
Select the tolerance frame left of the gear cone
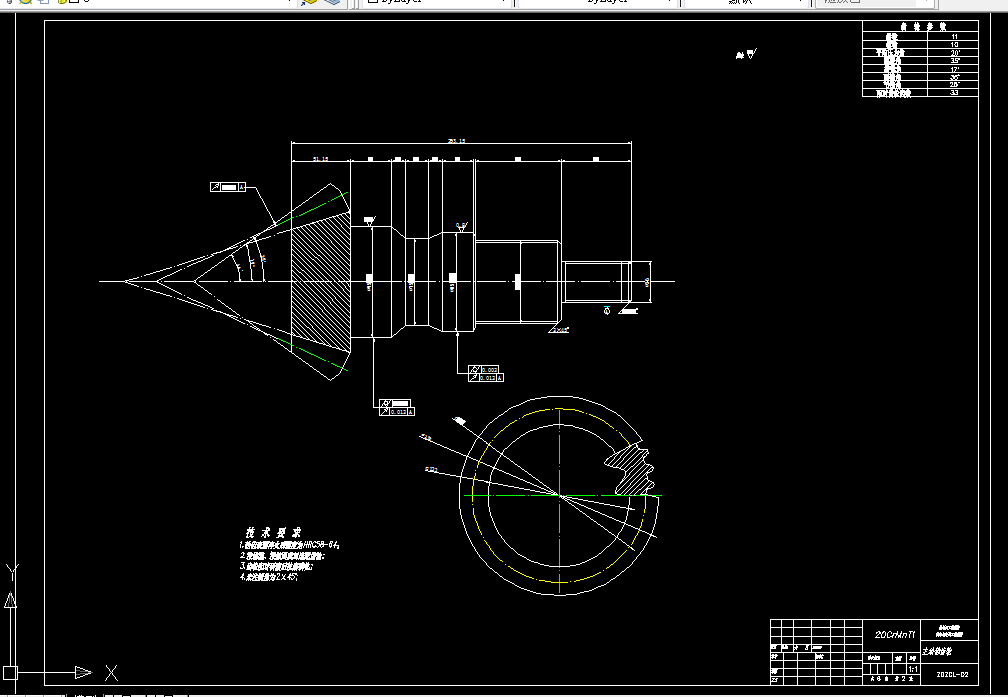228,187
